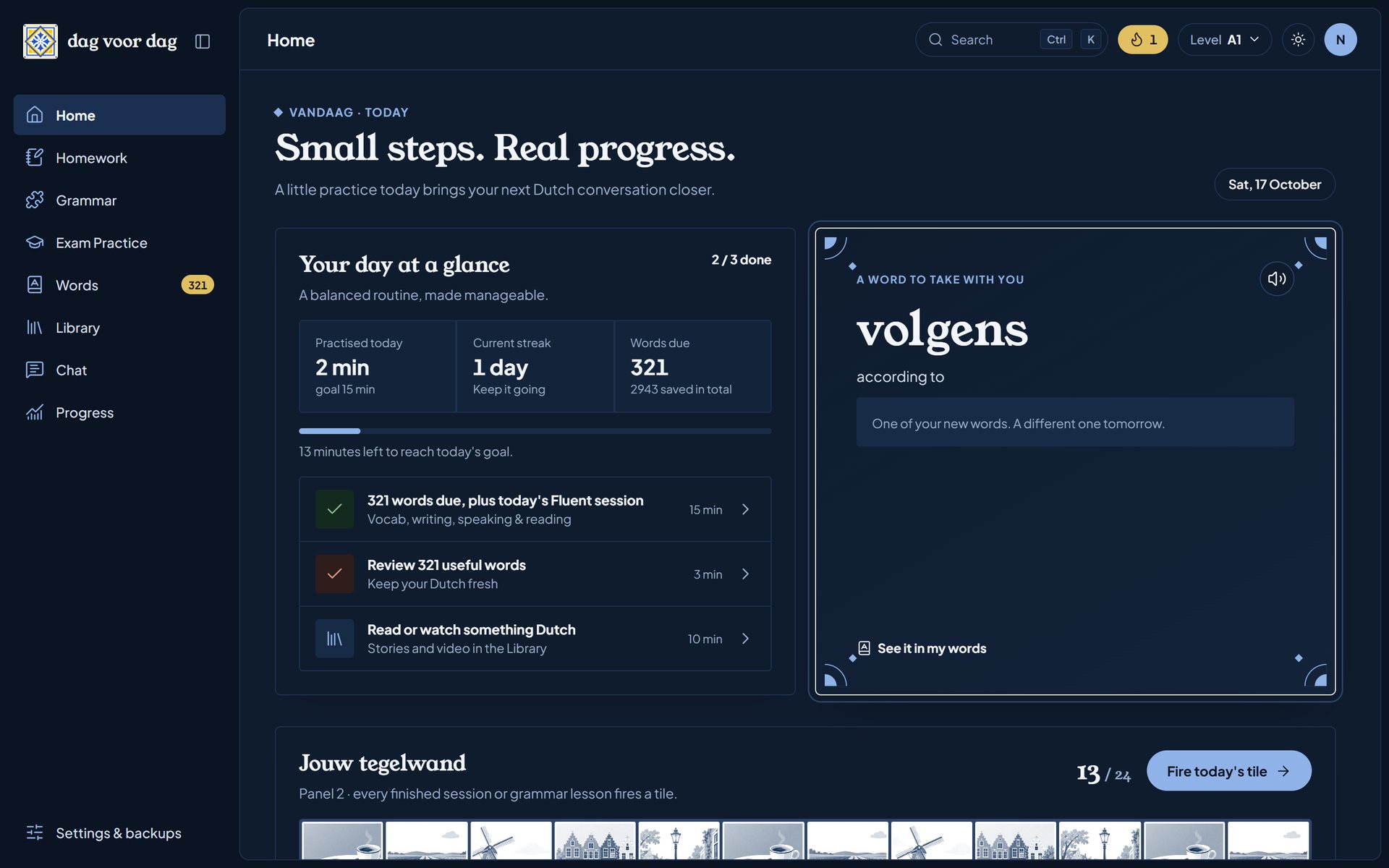
Task: Click into the Search field
Action: [1011, 40]
